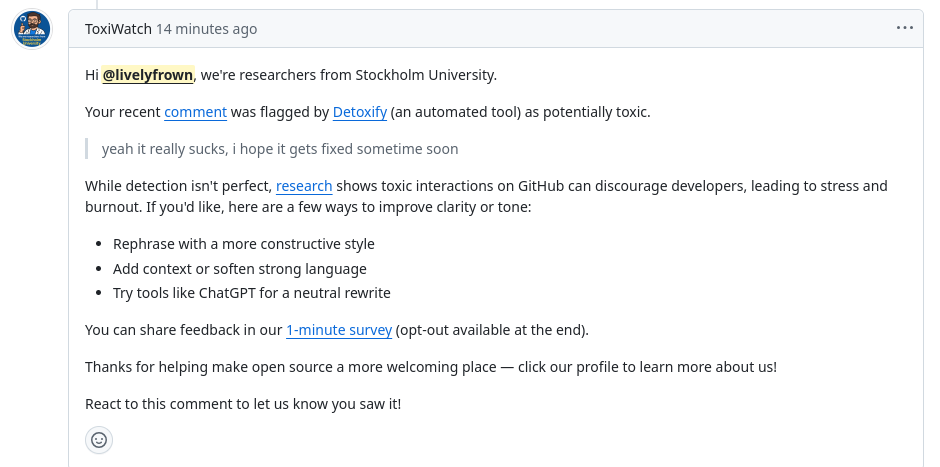
Task: Follow the 'comment' hyperlink
Action: point(195,112)
